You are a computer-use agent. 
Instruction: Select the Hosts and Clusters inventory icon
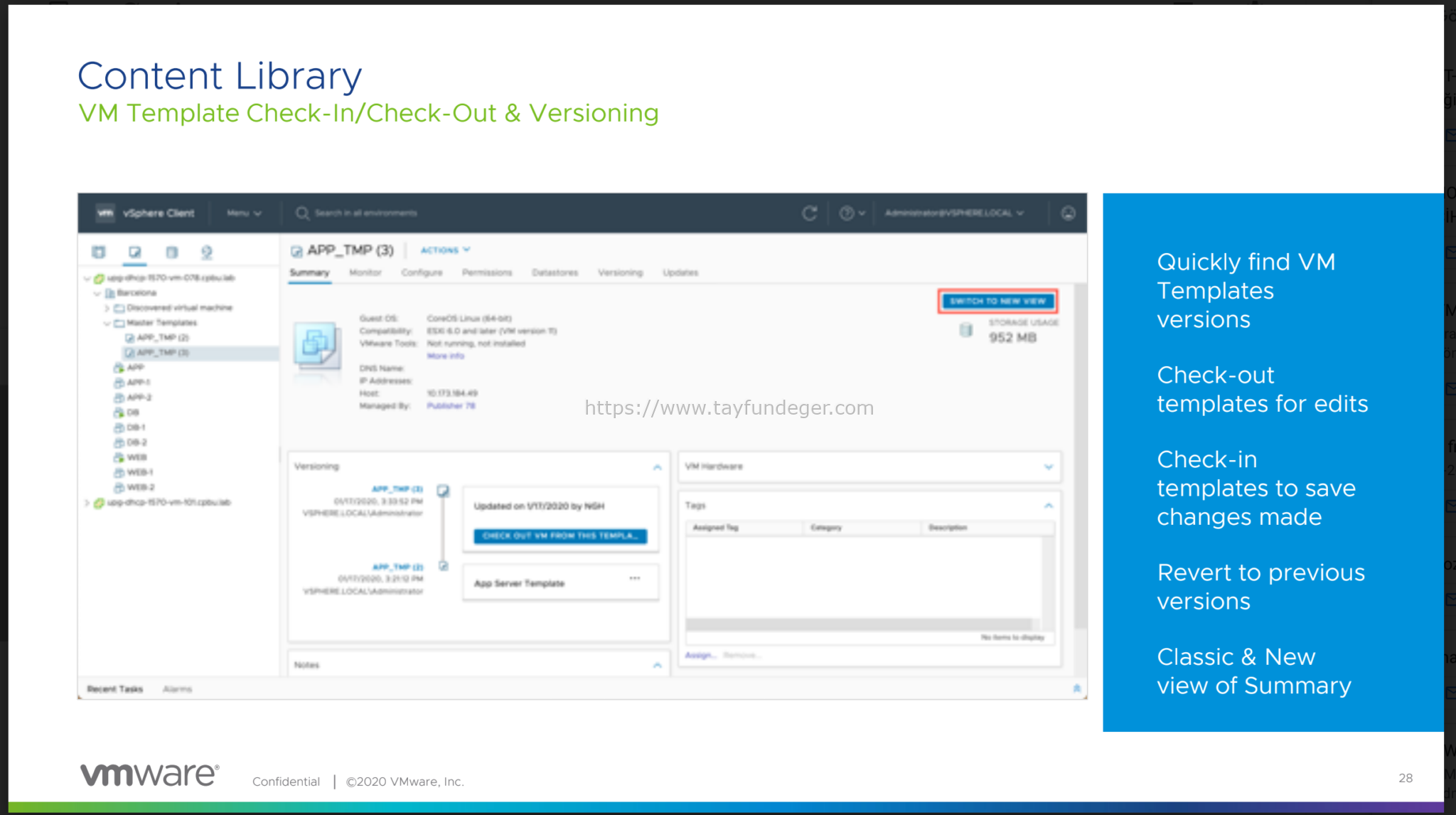[98, 252]
